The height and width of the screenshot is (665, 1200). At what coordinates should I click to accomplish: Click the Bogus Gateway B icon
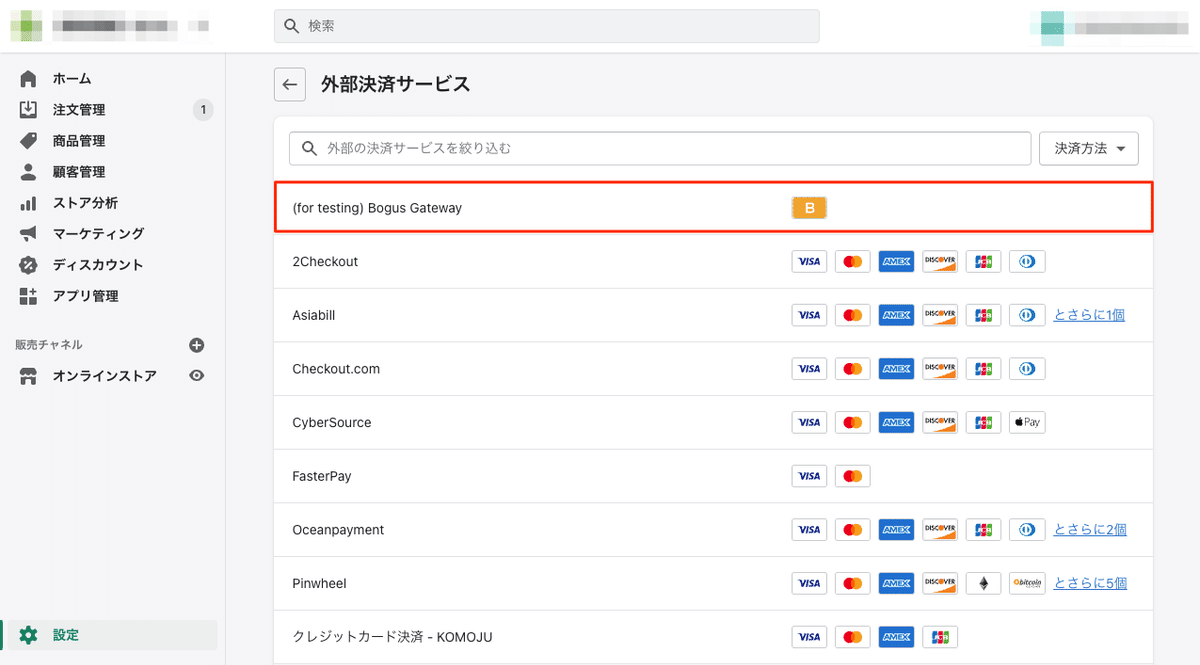[x=810, y=208]
